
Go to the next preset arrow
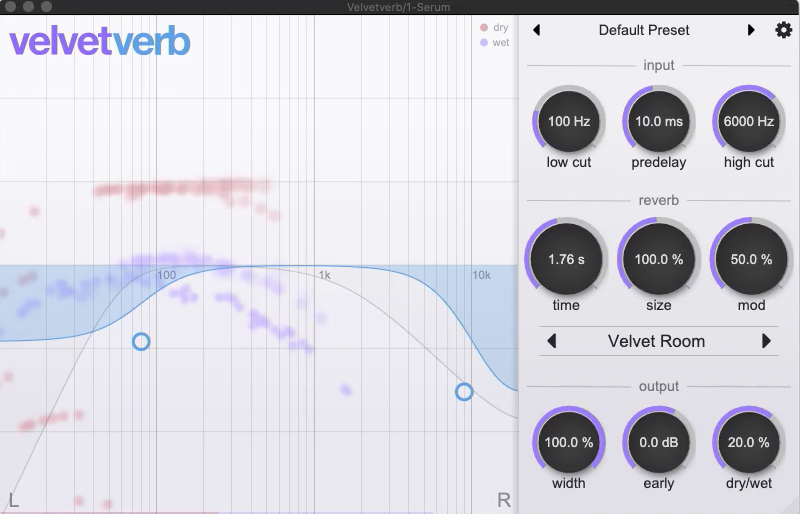click(751, 30)
